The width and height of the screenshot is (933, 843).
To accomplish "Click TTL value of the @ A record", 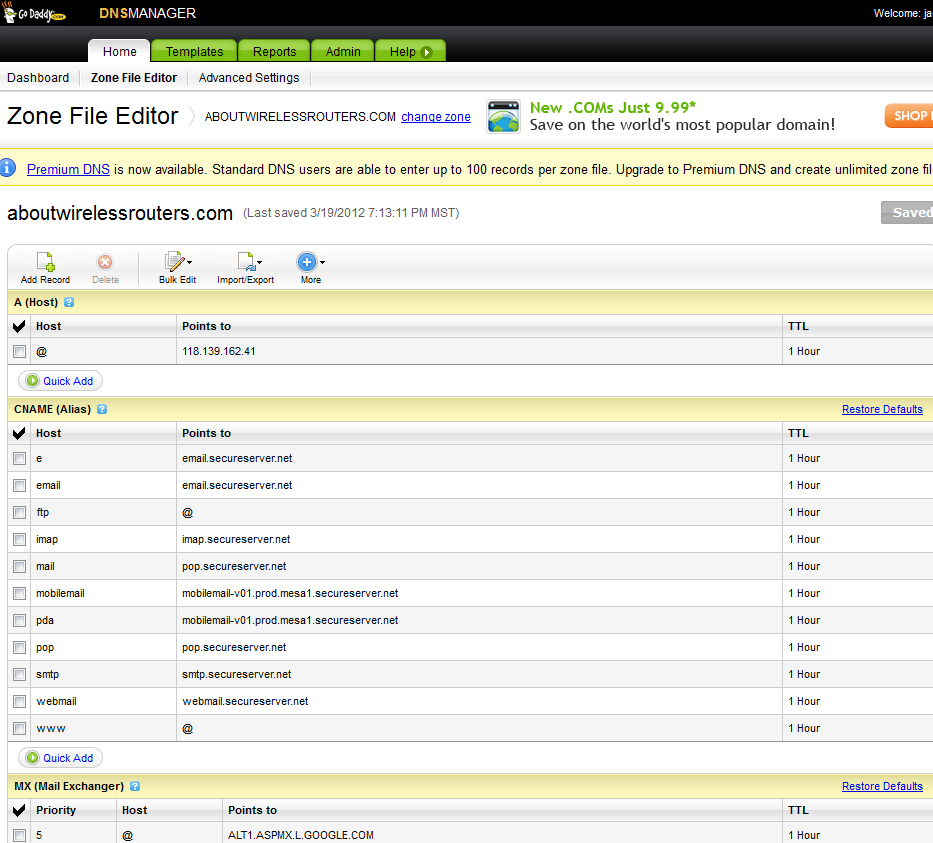I will point(804,352).
